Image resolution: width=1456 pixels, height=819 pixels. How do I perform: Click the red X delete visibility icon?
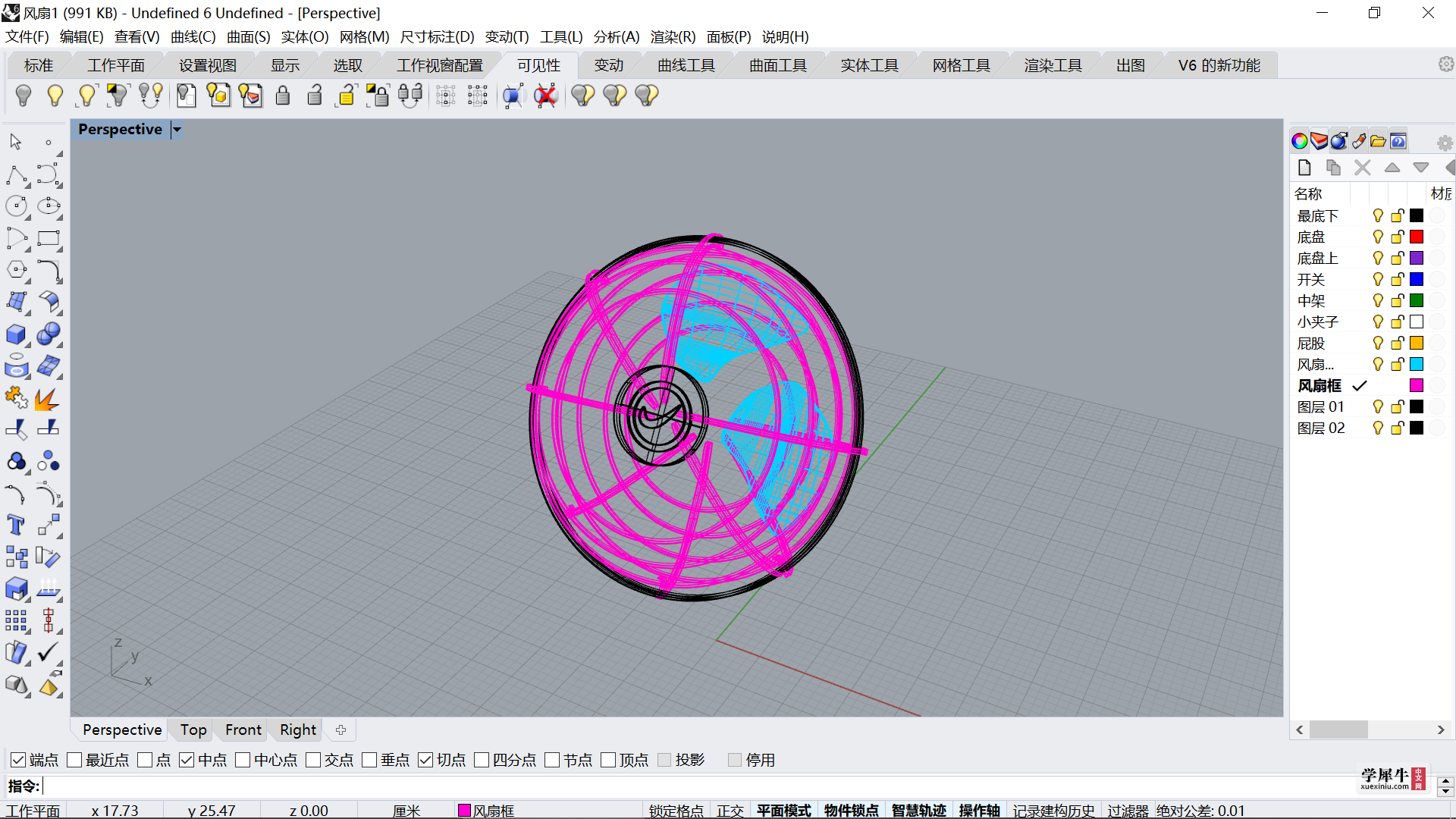(x=546, y=96)
